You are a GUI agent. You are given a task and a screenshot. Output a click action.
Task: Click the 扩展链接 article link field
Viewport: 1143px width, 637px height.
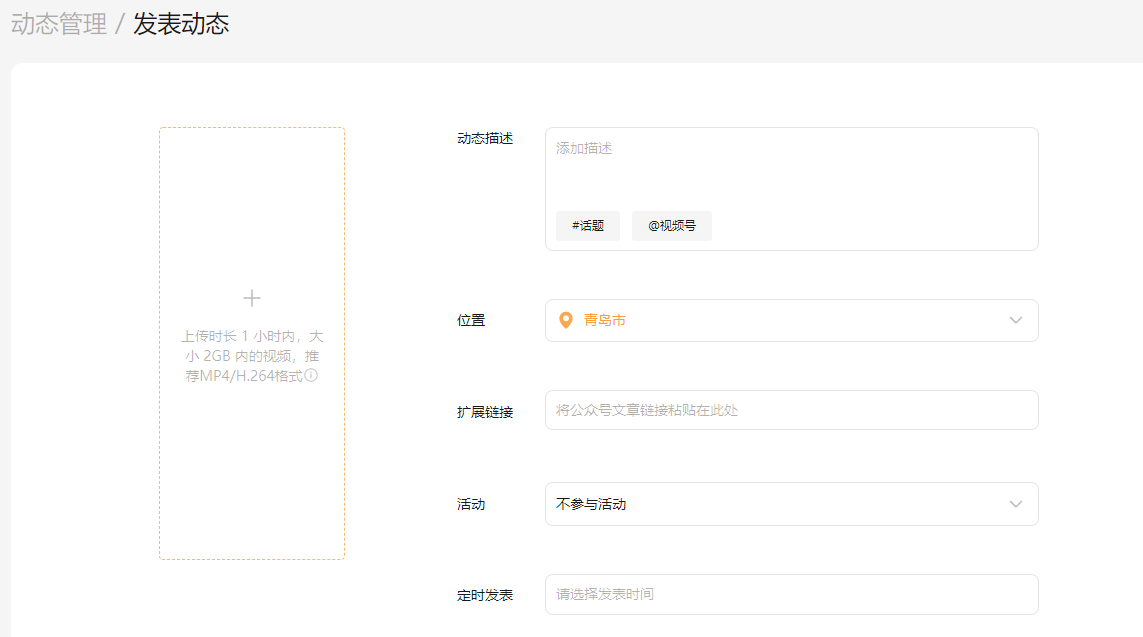pos(792,410)
